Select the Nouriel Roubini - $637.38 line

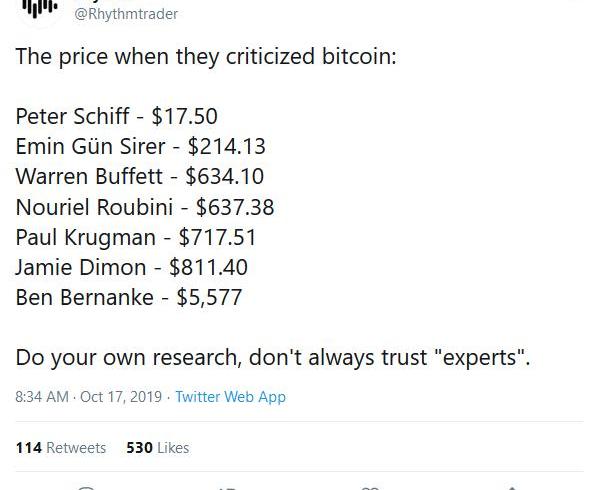click(x=145, y=207)
